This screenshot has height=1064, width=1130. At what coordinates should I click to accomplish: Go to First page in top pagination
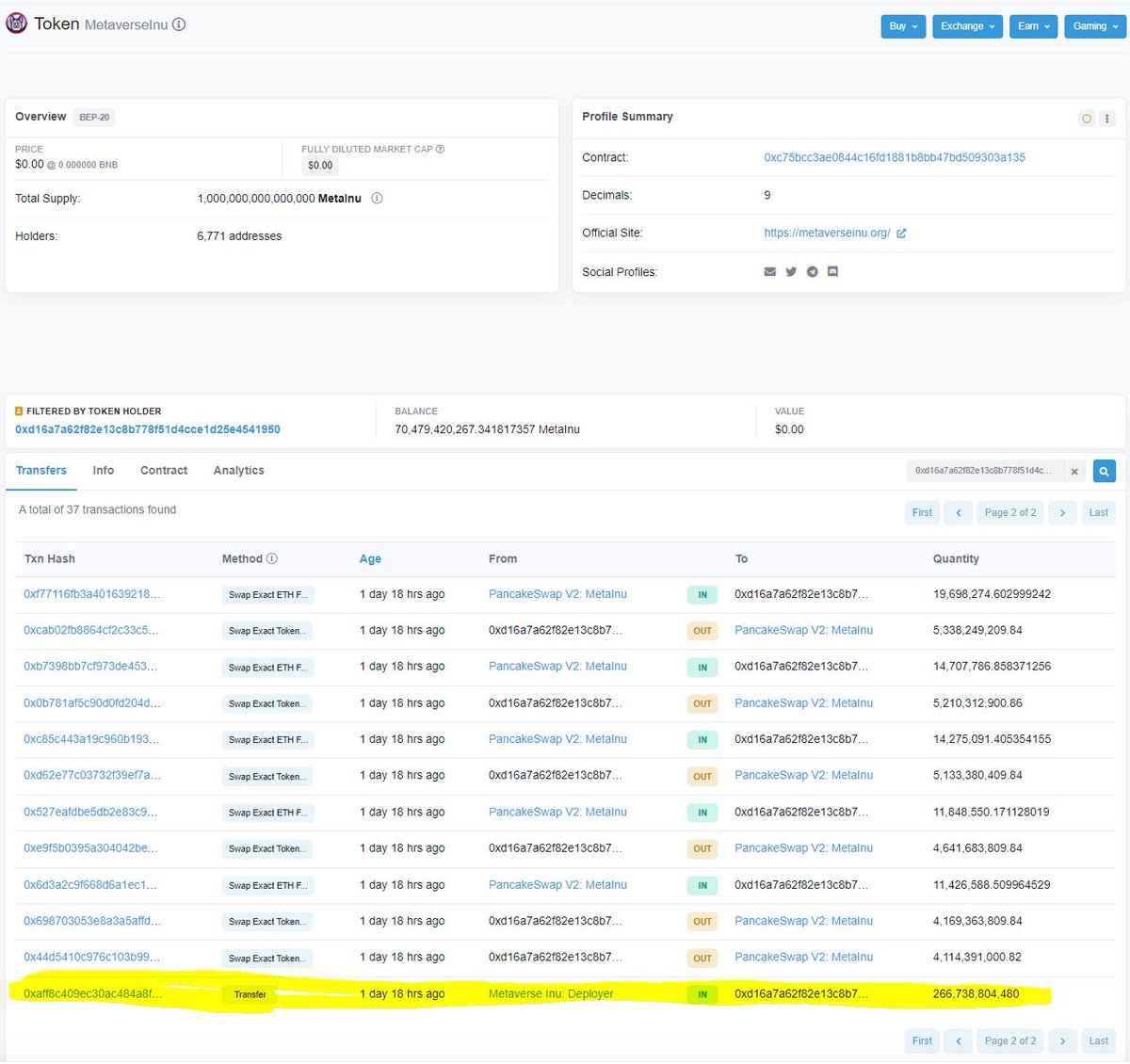922,513
